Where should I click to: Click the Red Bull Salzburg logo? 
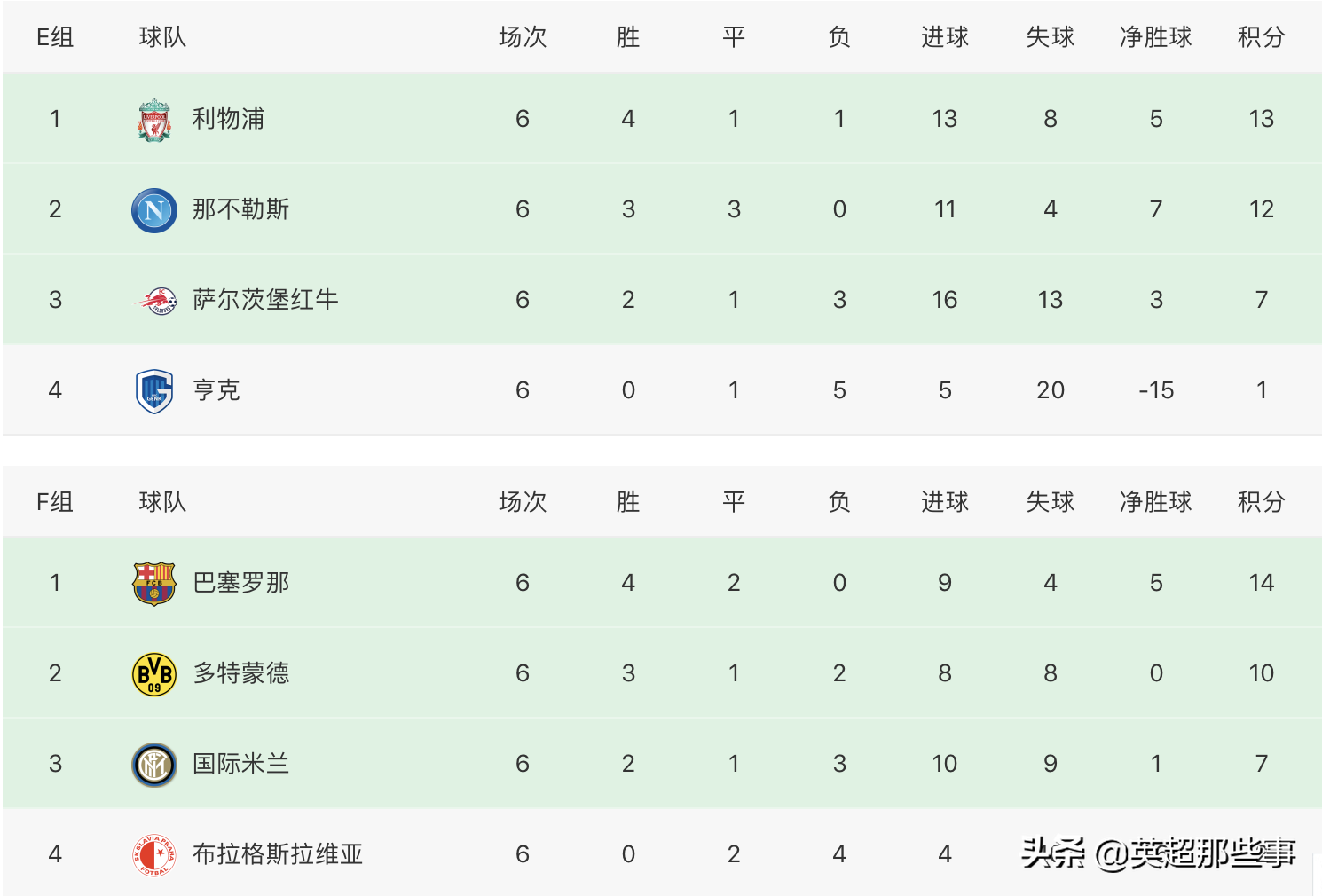pyautogui.click(x=156, y=301)
